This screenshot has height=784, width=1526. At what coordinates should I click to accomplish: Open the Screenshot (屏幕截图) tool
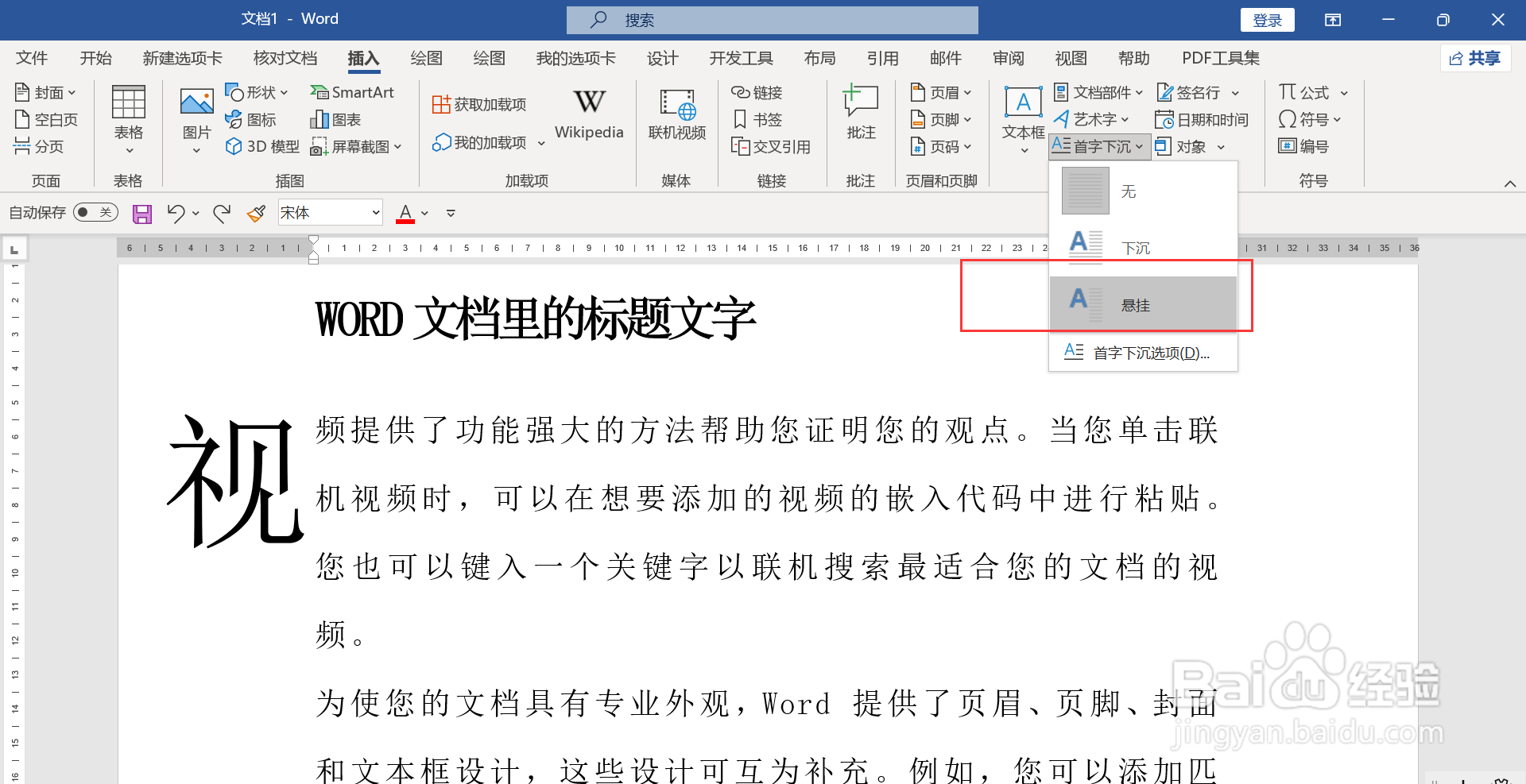[356, 146]
